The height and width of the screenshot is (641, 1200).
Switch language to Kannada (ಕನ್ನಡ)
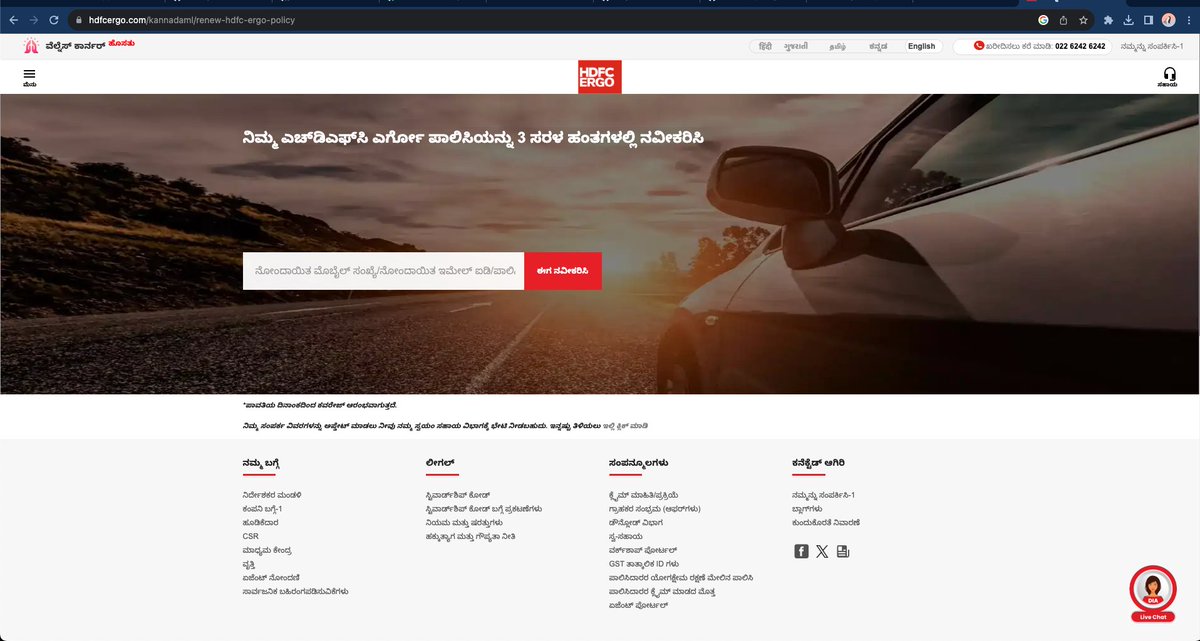877,46
